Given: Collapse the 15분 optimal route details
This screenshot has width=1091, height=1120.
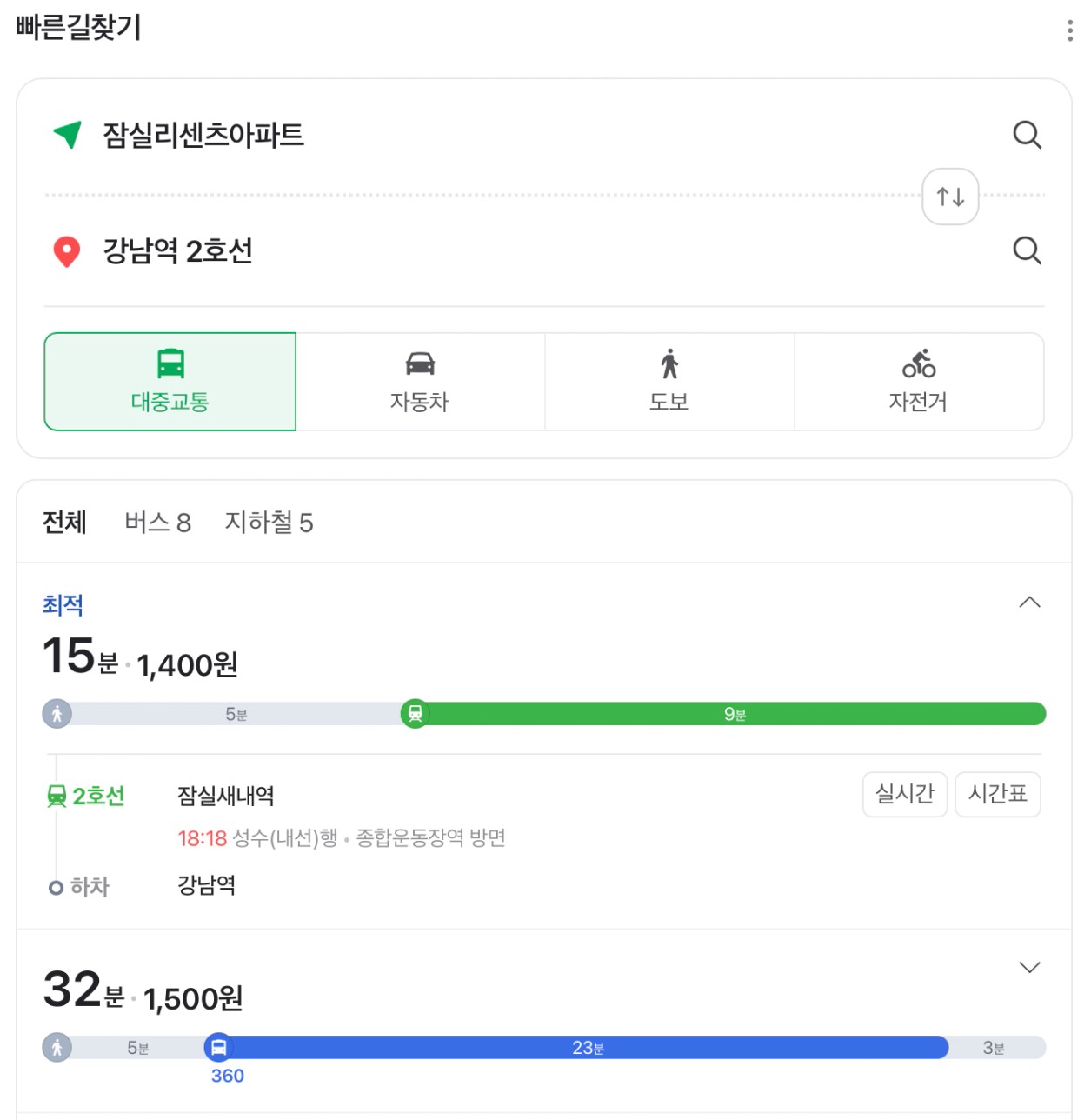Looking at the screenshot, I should click(1029, 603).
